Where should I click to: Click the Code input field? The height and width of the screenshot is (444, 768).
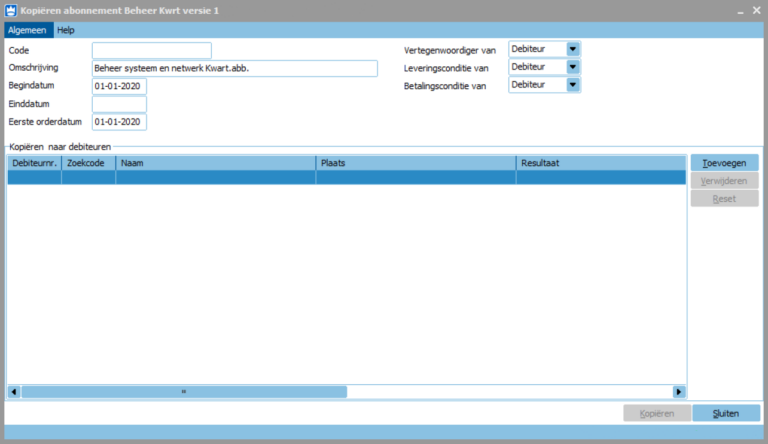[x=151, y=50]
